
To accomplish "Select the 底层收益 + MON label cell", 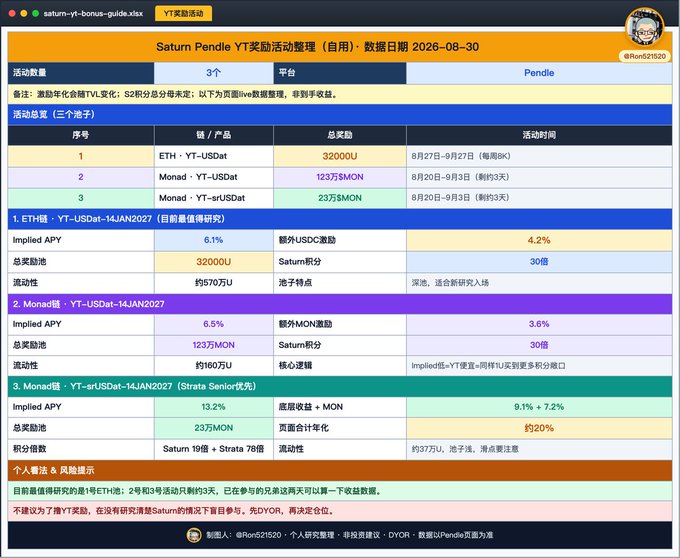I will point(340,407).
